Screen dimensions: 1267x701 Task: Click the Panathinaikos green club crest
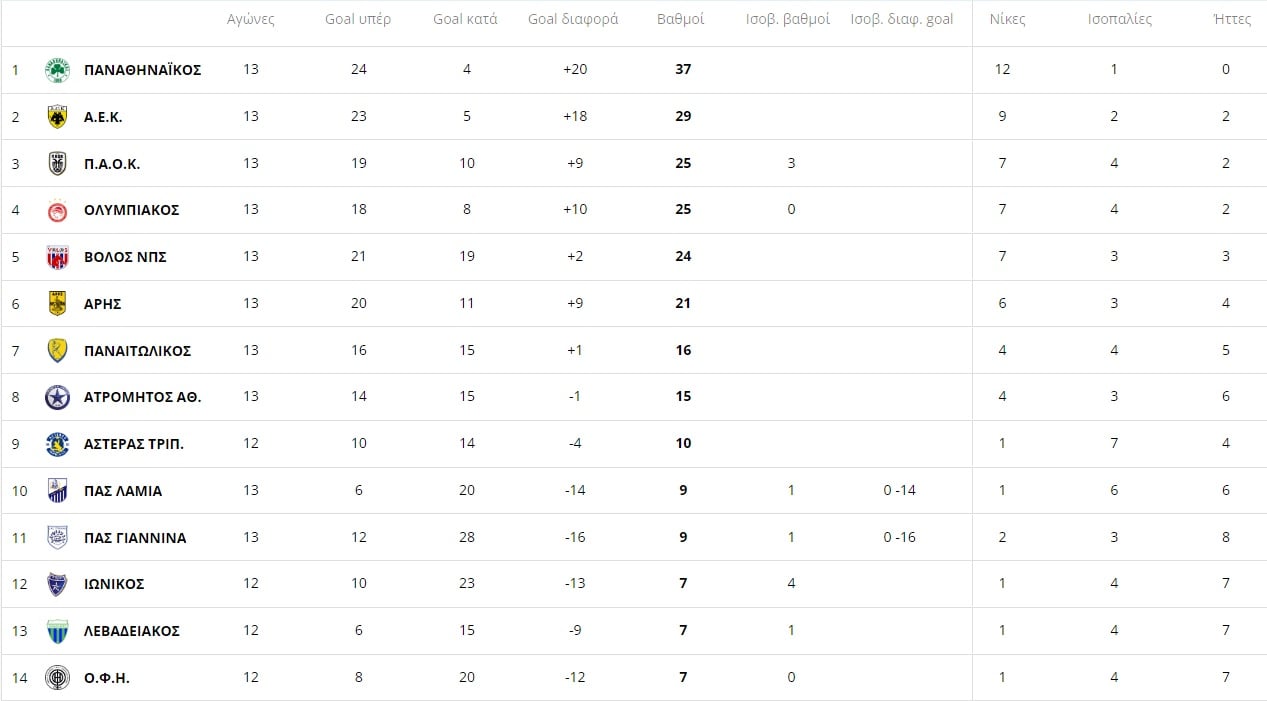pyautogui.click(x=57, y=70)
